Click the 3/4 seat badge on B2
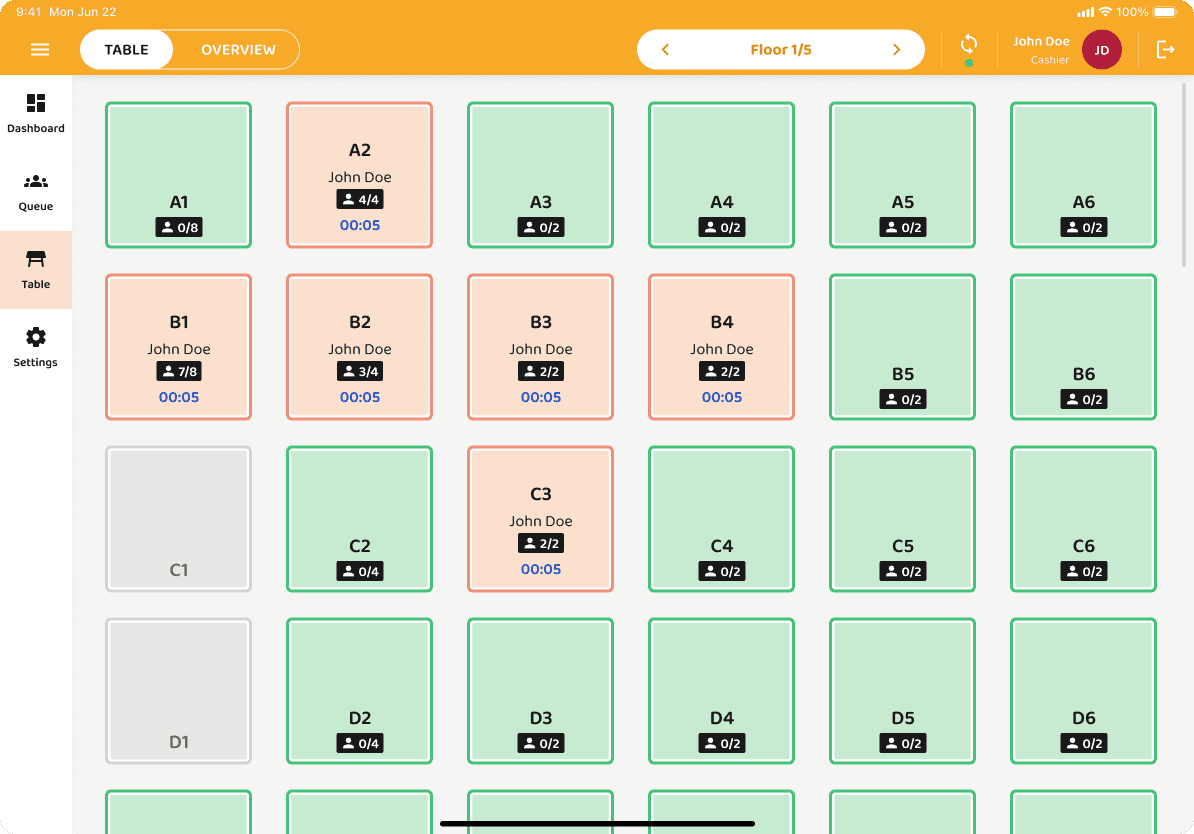The width and height of the screenshot is (1194, 834). click(359, 372)
